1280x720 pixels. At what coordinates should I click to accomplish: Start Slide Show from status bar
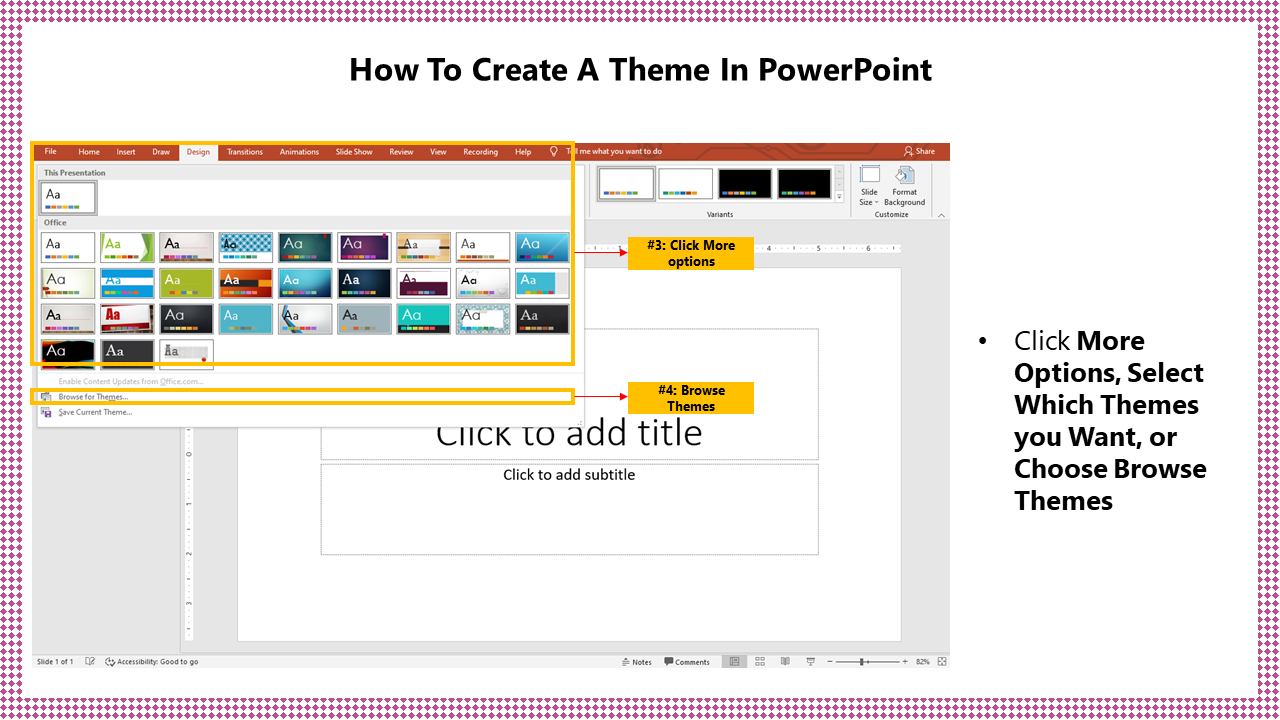(x=809, y=662)
